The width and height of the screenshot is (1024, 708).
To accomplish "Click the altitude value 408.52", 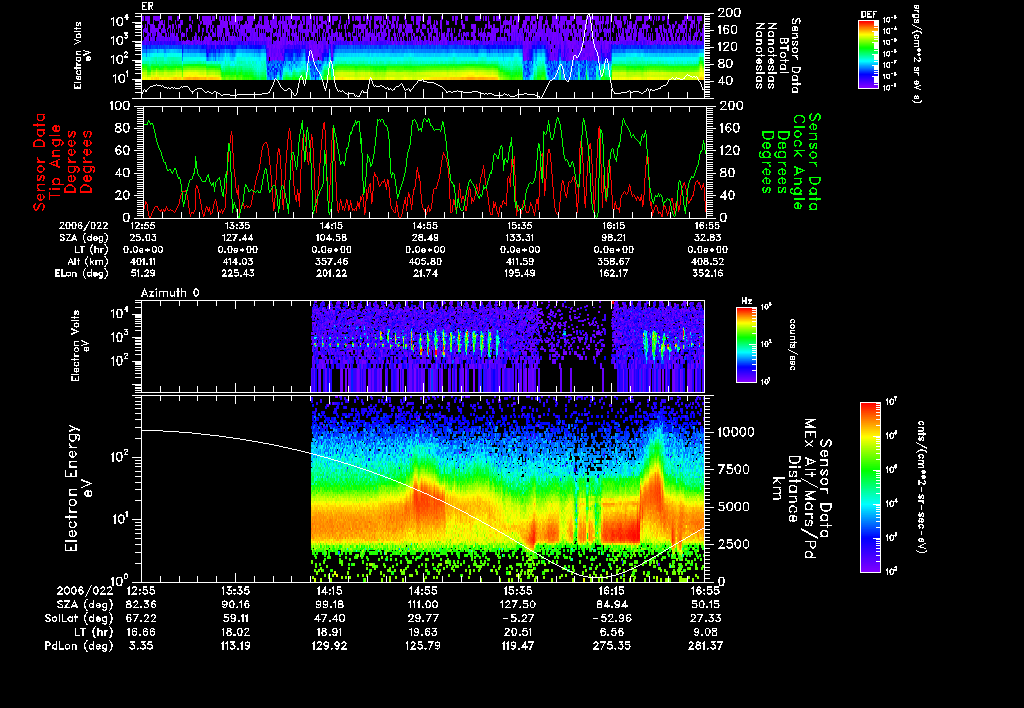I will pos(709,262).
